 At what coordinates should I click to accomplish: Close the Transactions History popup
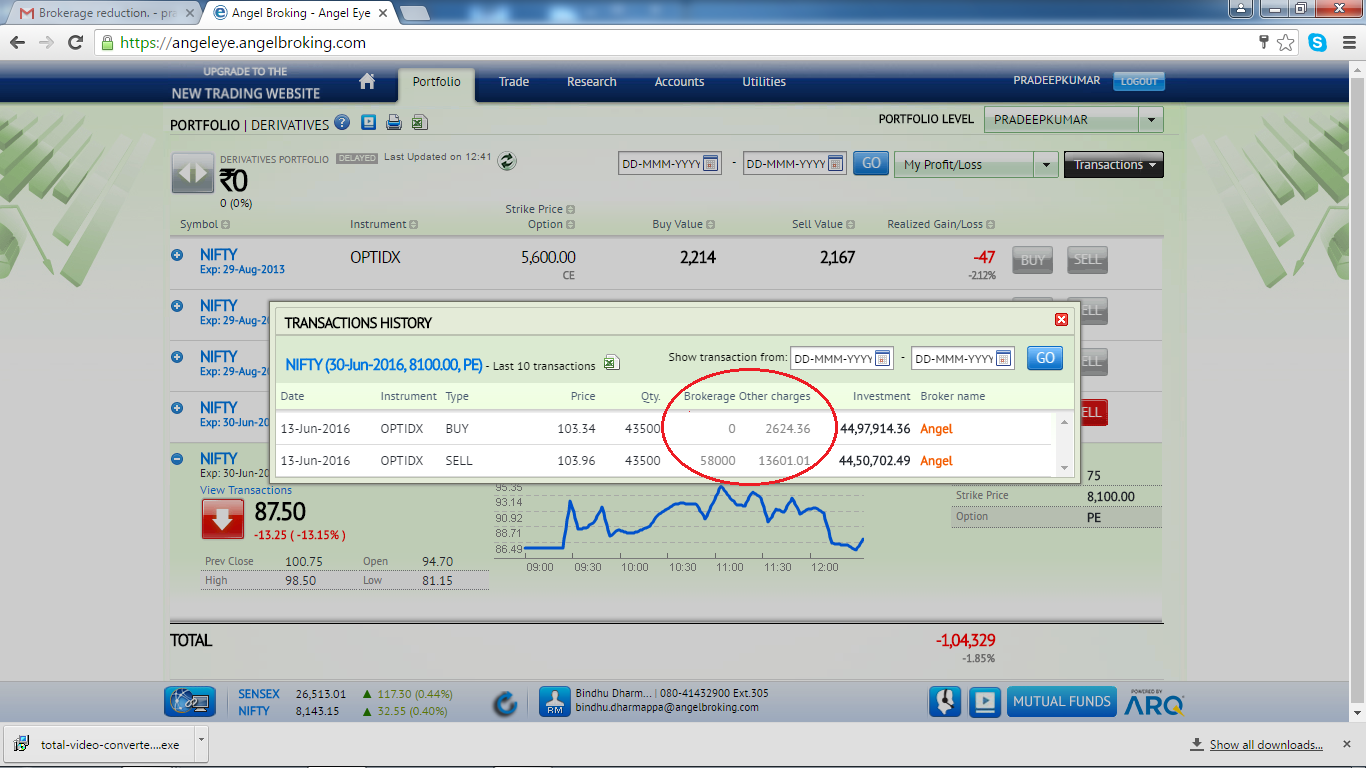click(x=1061, y=320)
